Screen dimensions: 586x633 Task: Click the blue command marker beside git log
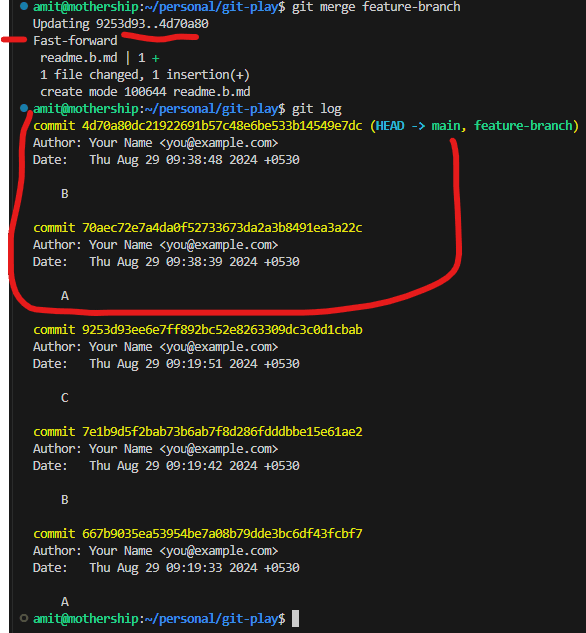(x=24, y=108)
